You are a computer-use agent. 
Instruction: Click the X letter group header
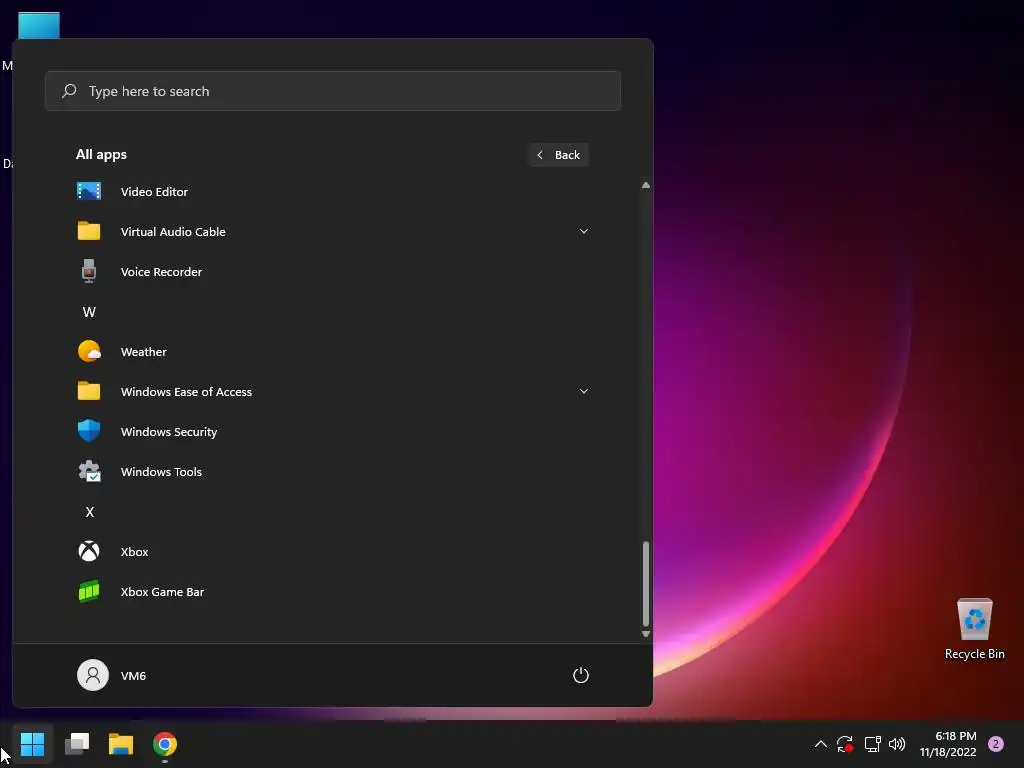pos(89,511)
